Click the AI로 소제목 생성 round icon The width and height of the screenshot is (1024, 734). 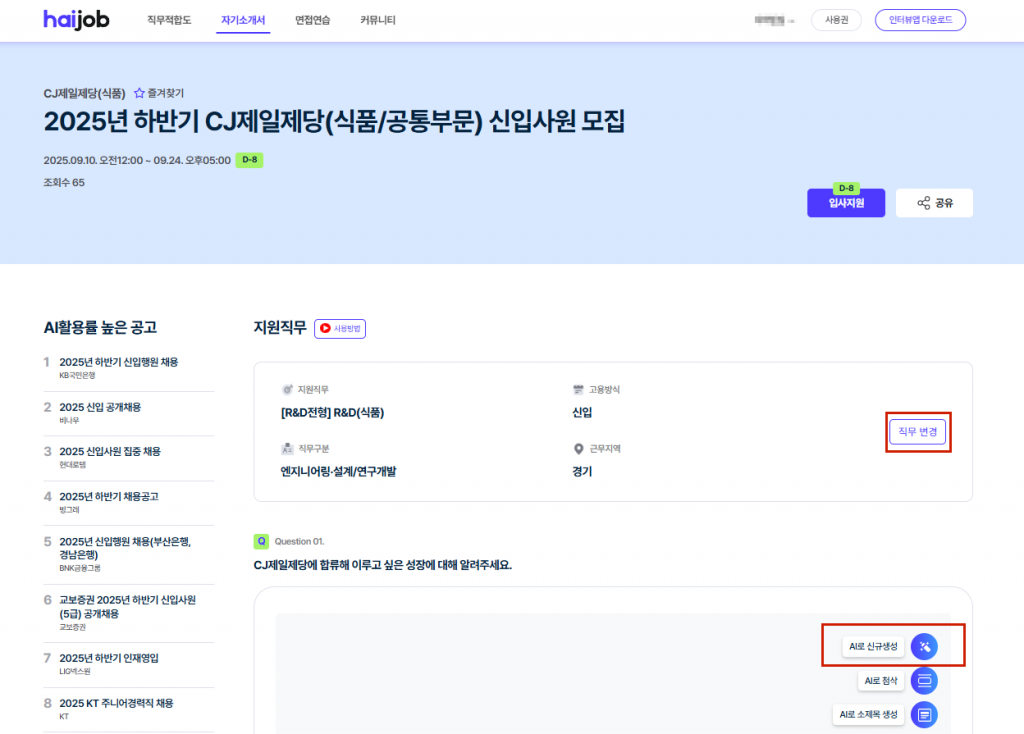click(924, 715)
